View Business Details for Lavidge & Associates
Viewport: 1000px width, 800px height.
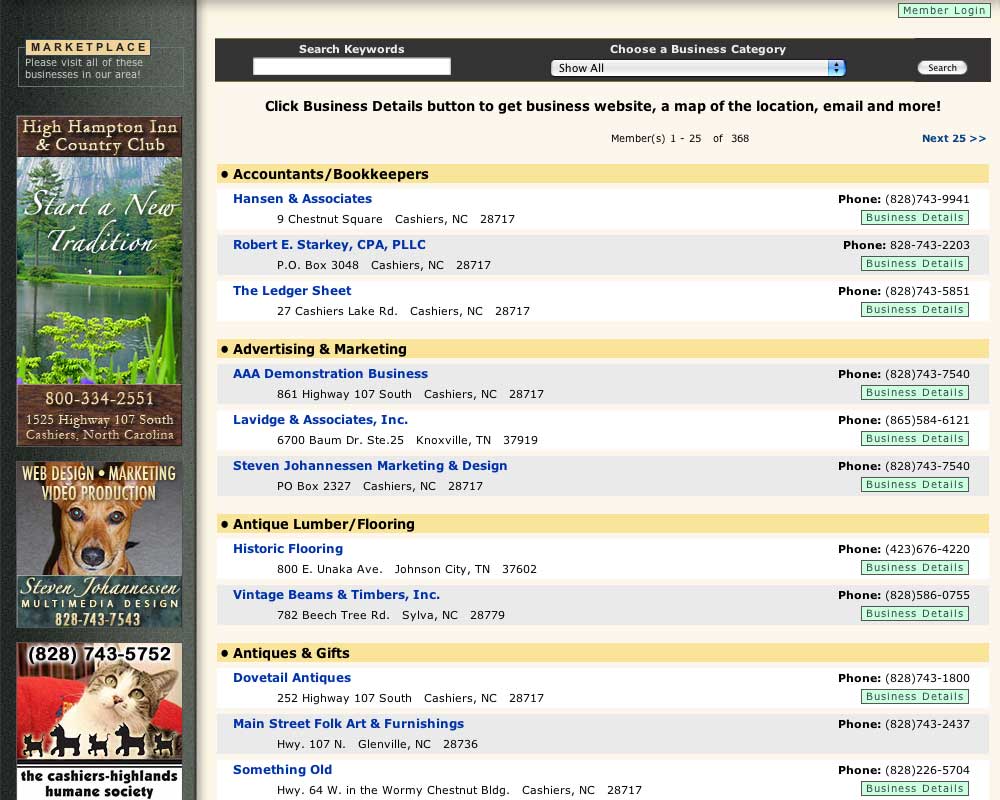915,438
